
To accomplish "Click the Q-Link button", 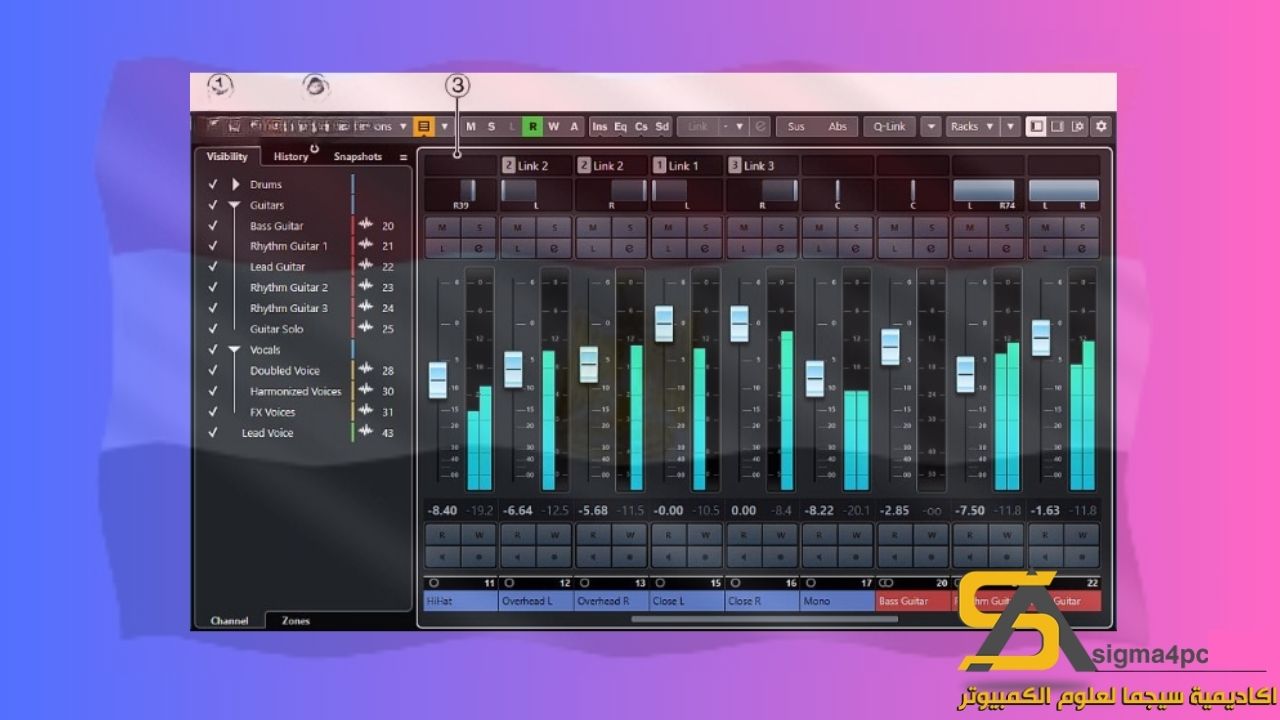I will point(889,127).
